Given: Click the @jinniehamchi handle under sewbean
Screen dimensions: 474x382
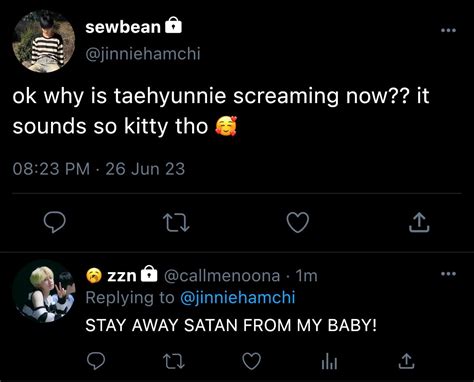Looking at the screenshot, I should tap(143, 54).
